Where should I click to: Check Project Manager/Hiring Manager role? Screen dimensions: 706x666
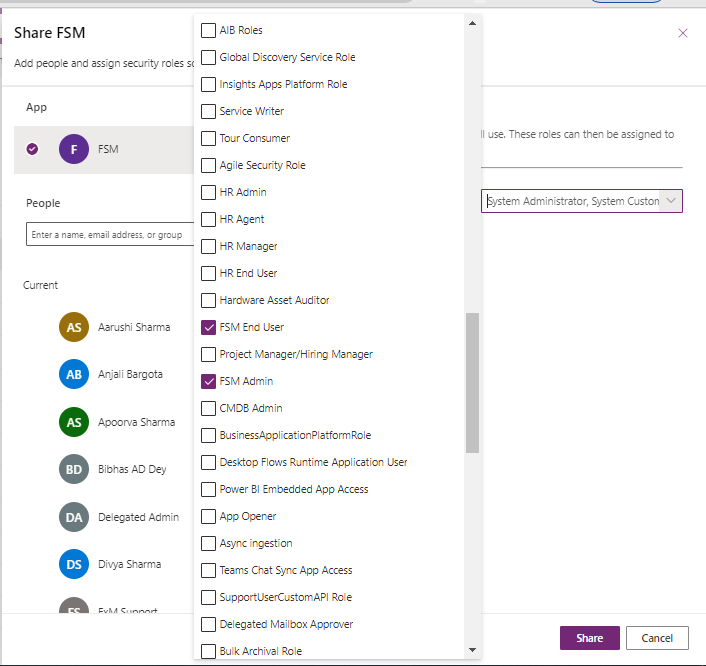tap(208, 354)
